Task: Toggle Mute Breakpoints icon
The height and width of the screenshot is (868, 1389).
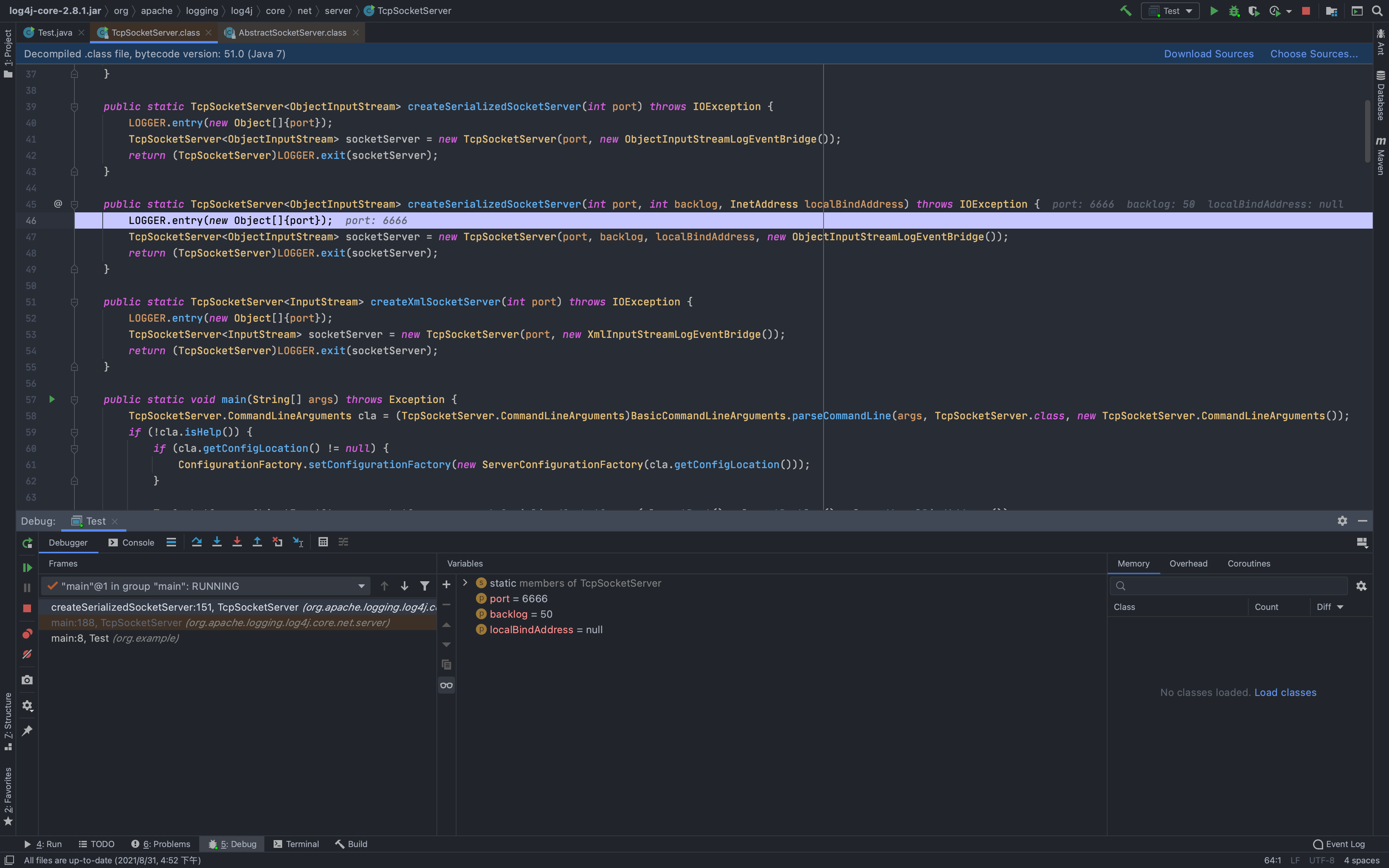Action: pos(27,654)
